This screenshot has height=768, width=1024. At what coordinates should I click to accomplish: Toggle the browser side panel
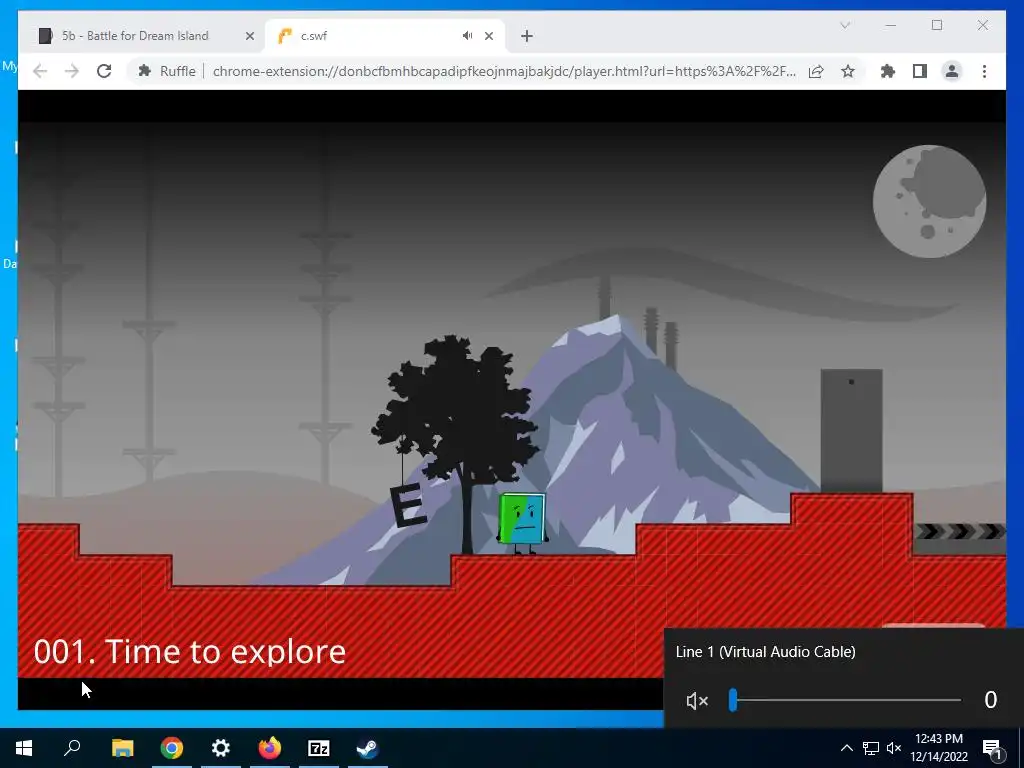(920, 71)
